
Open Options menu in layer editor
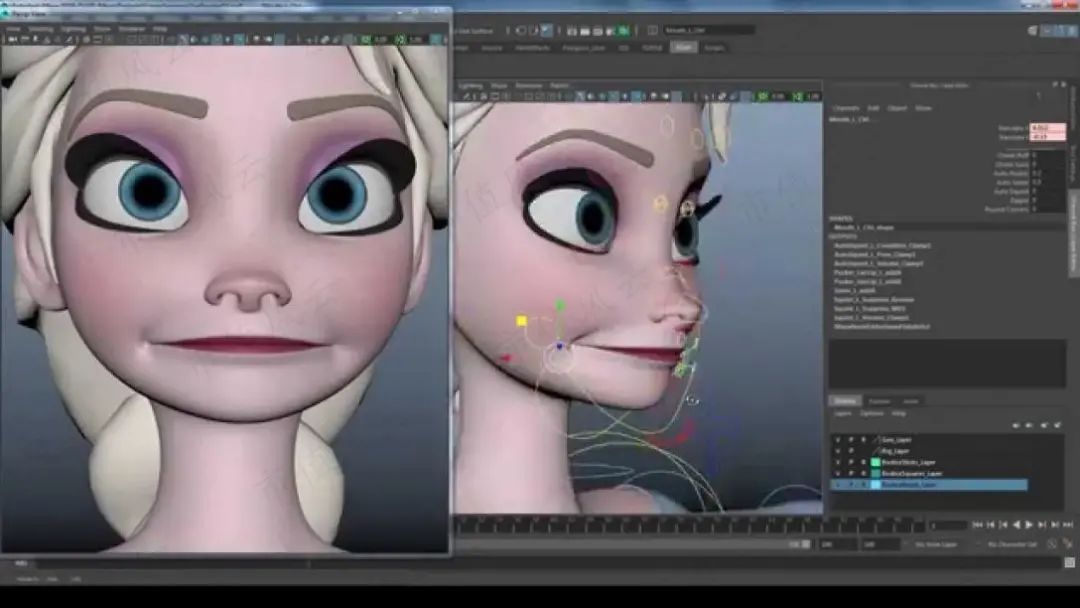click(x=872, y=413)
